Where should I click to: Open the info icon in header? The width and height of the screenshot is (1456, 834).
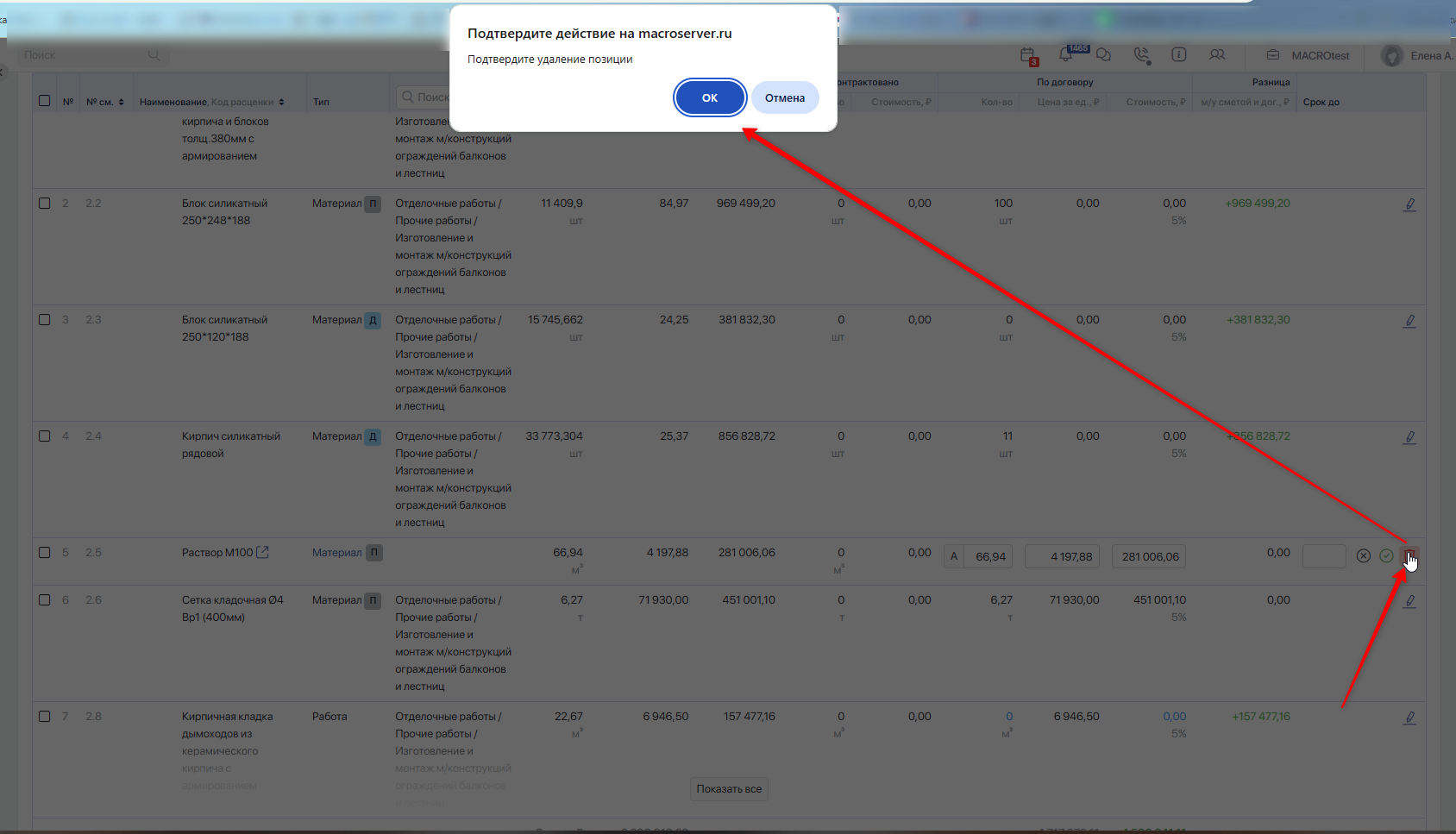point(1178,55)
